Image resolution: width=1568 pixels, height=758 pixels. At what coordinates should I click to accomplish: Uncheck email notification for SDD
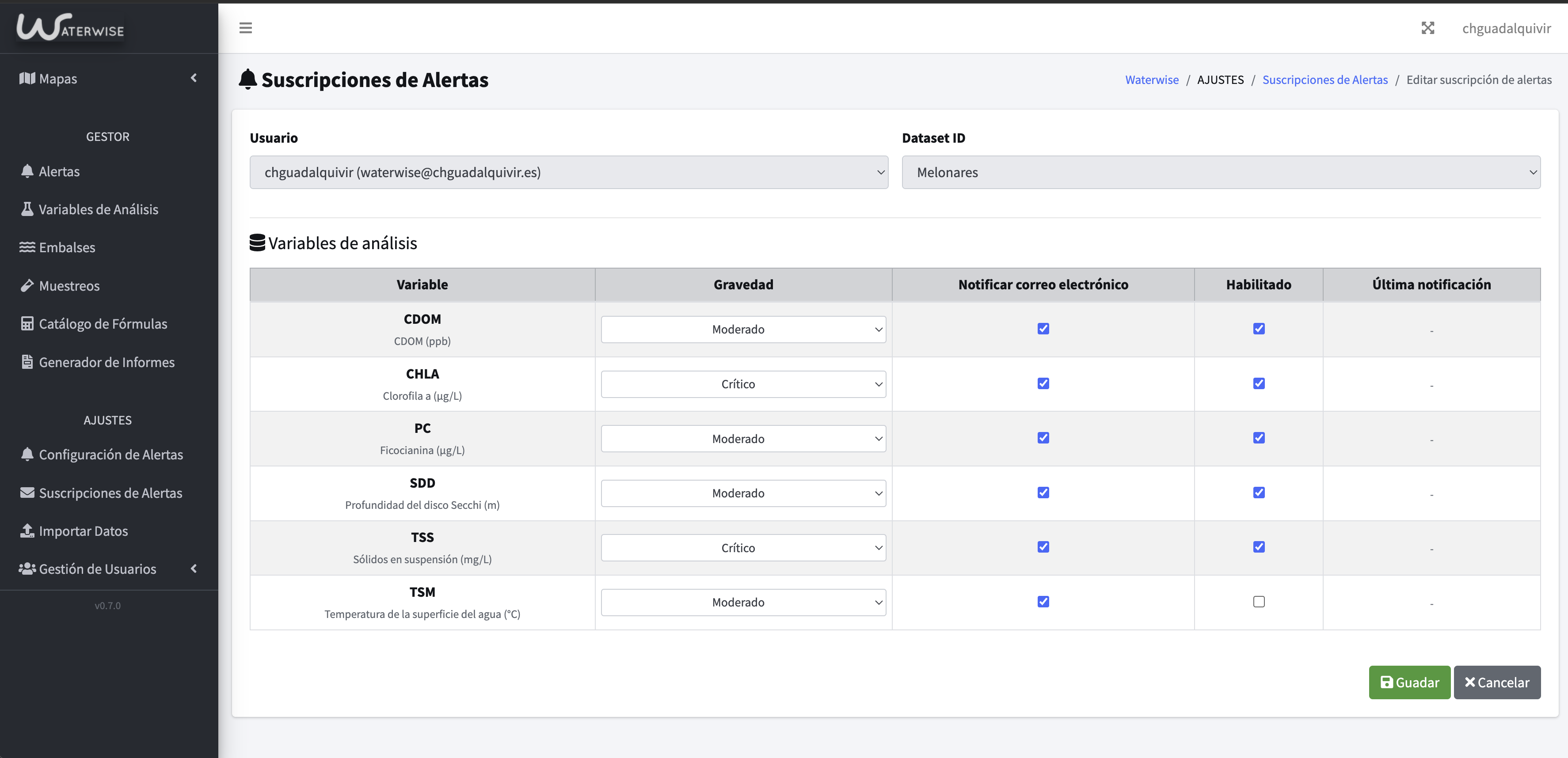click(1043, 492)
